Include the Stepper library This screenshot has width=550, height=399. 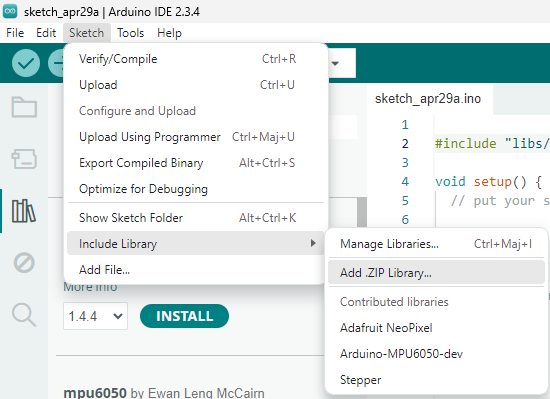click(436, 380)
